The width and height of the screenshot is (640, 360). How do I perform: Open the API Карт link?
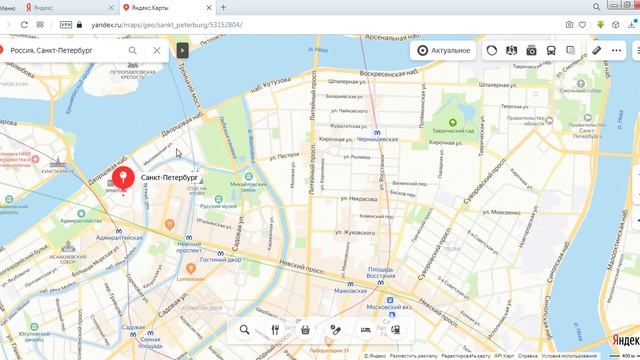point(504,356)
